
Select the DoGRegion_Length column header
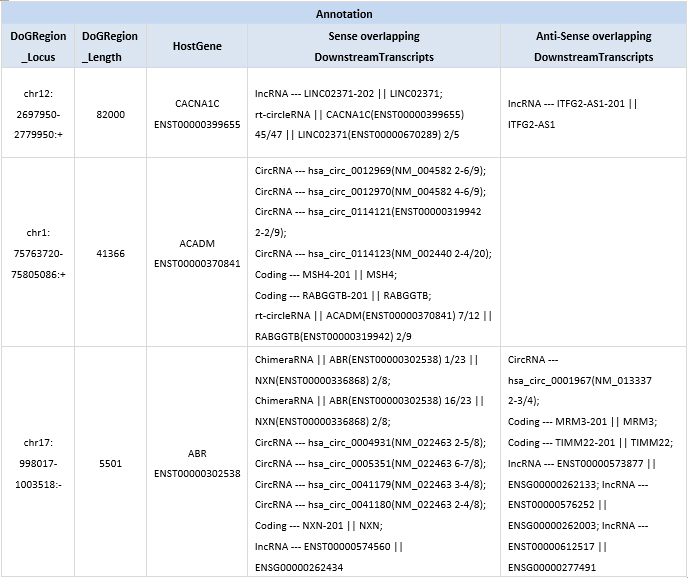click(110, 47)
